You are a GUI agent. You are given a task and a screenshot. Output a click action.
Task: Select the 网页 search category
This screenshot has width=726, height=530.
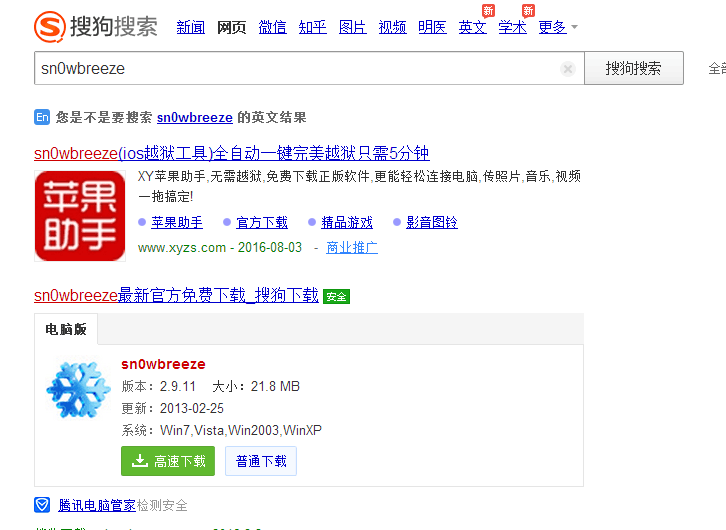point(232,27)
